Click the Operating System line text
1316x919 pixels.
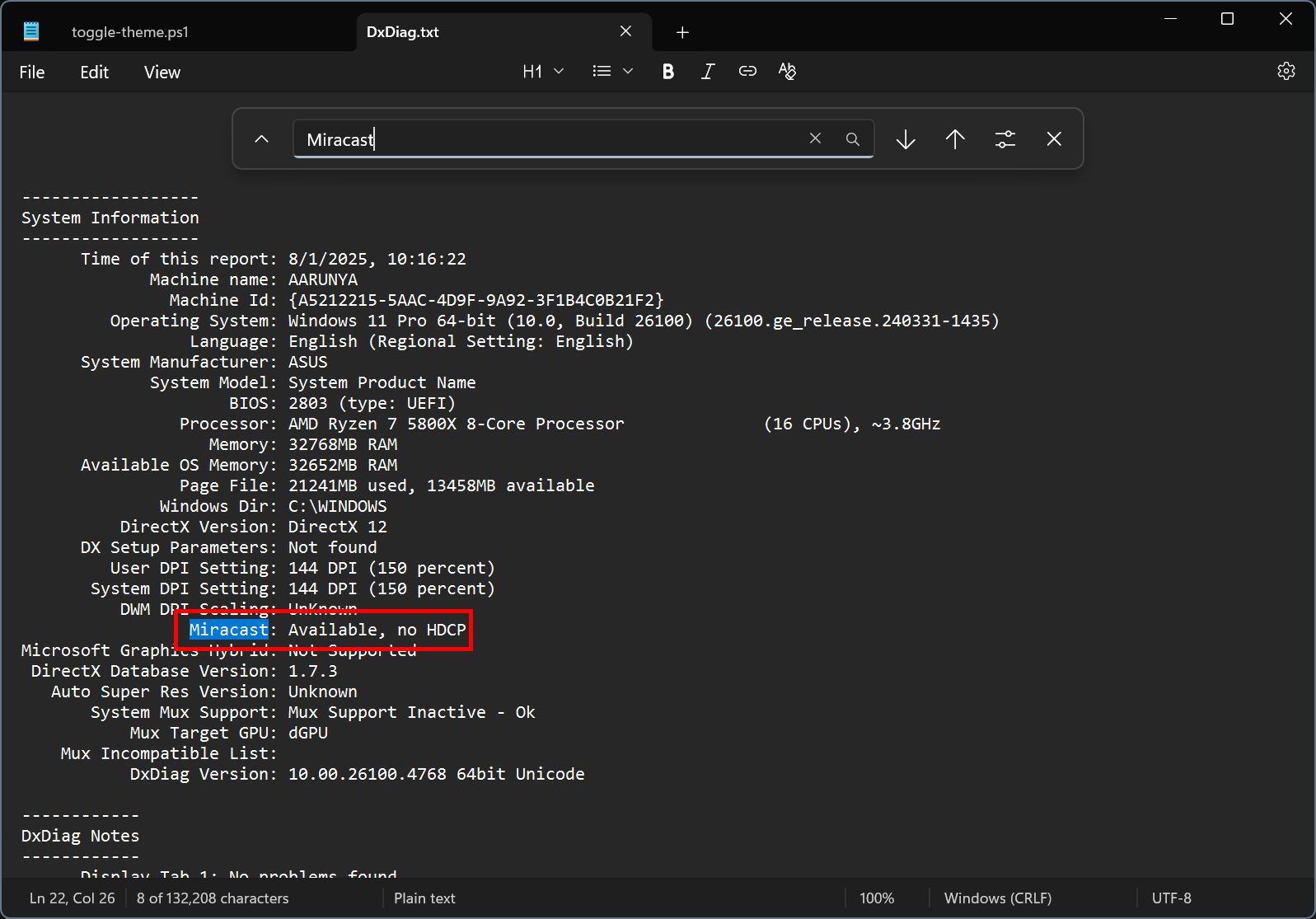[x=555, y=321]
